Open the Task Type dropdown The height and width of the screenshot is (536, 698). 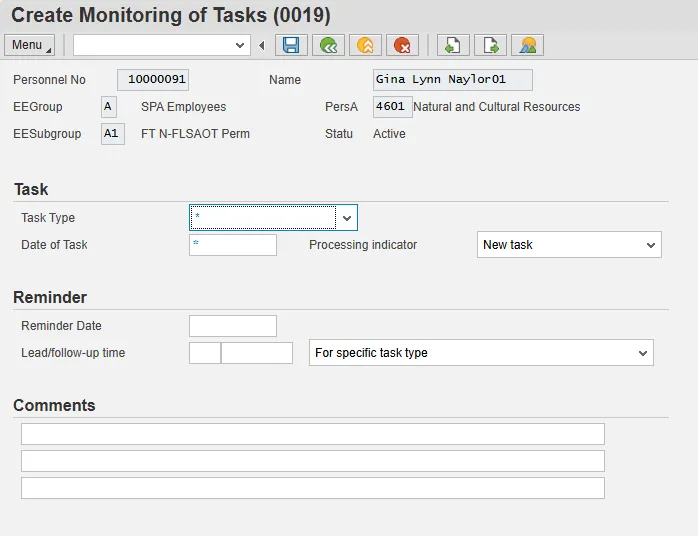(x=346, y=218)
